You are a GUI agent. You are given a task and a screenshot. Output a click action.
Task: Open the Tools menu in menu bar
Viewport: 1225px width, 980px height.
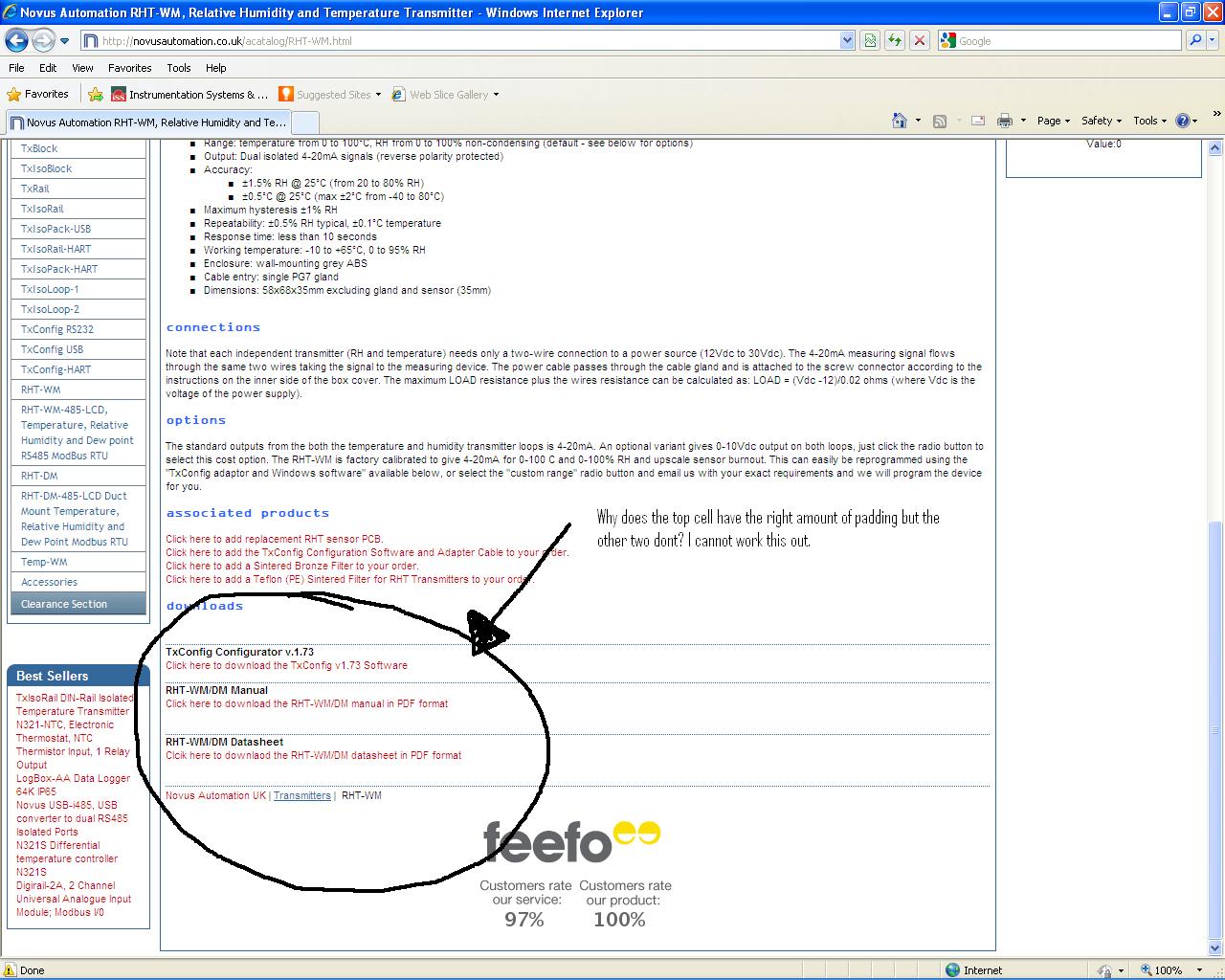click(179, 68)
